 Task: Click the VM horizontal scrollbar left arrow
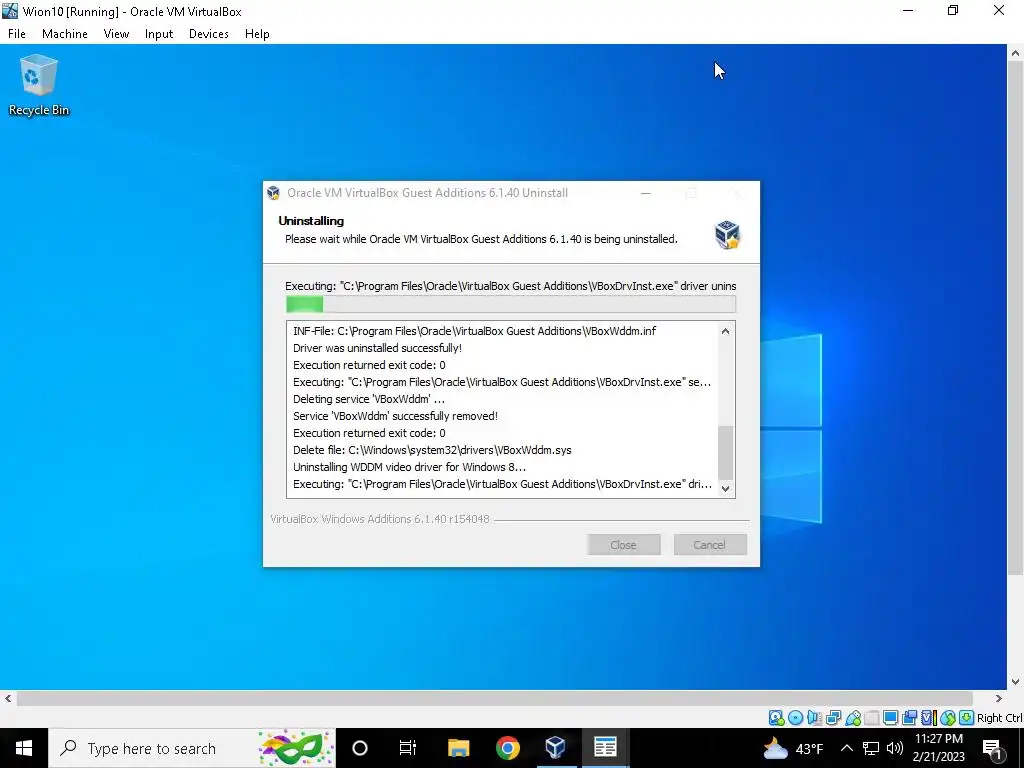coord(8,698)
